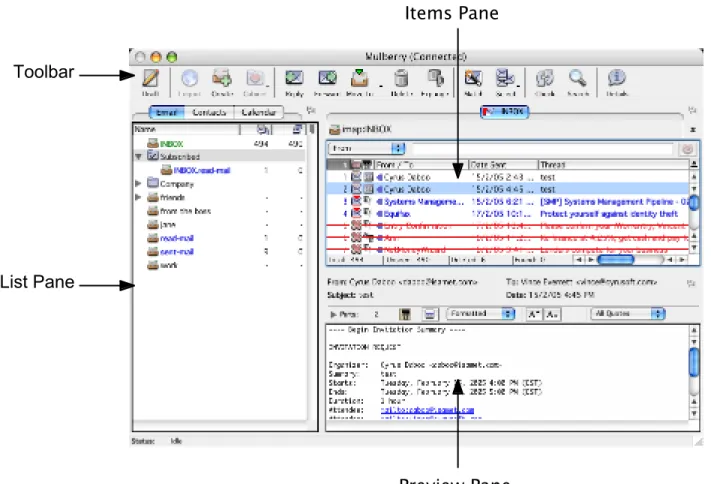Select the INBOX tab above items pane
Viewport: 711px width, 484px height.
[504, 111]
